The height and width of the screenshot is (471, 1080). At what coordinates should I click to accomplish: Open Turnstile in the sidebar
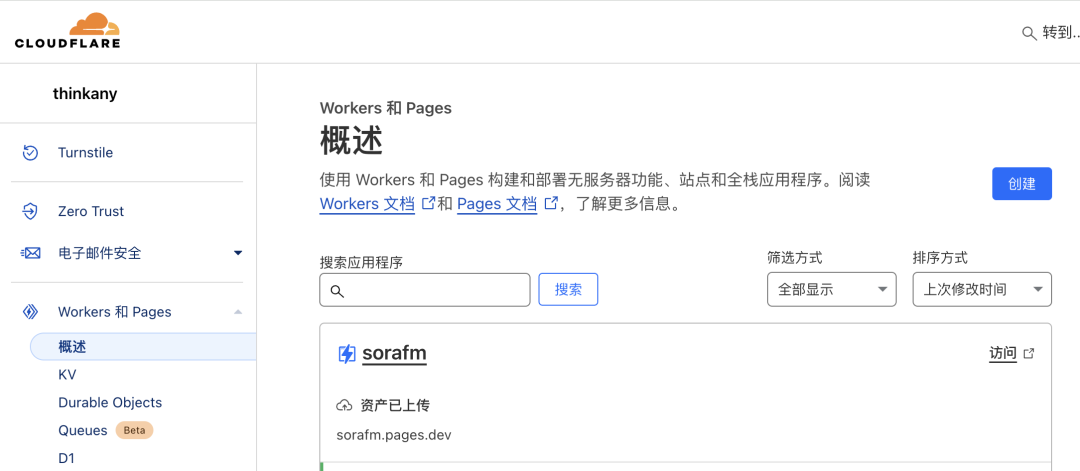point(85,153)
